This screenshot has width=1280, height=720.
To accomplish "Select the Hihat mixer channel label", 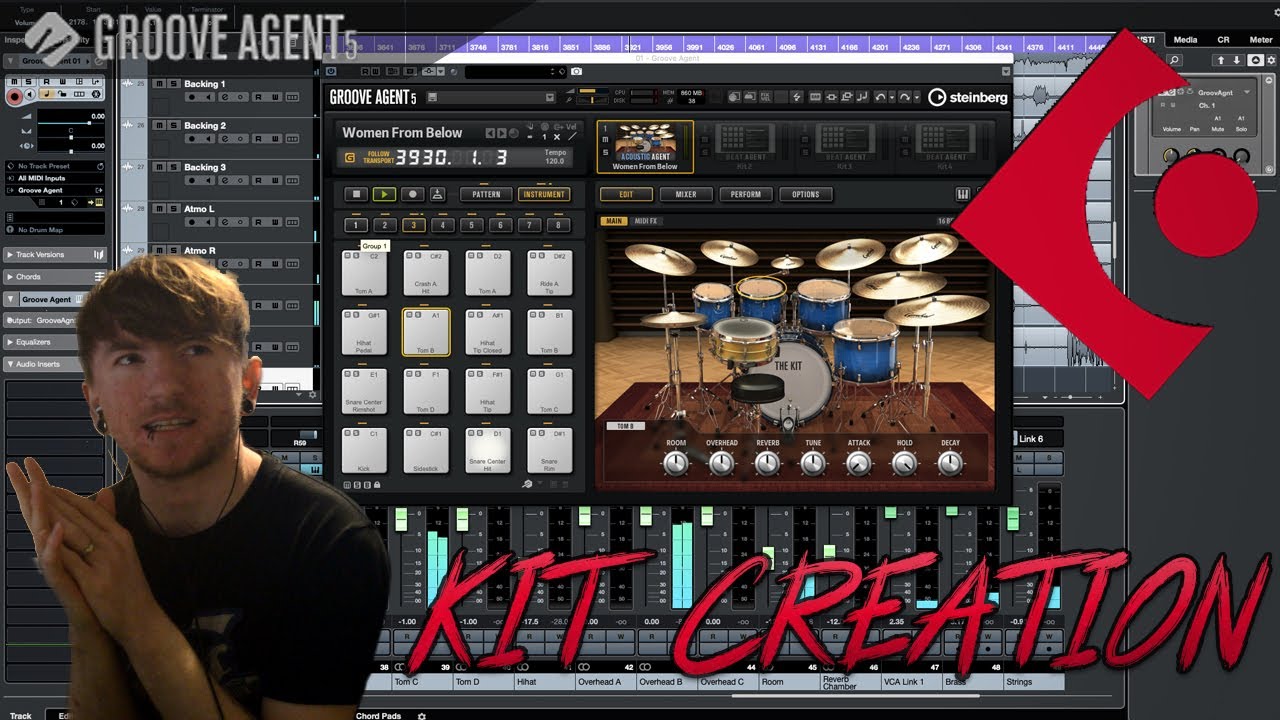I will tap(543, 682).
